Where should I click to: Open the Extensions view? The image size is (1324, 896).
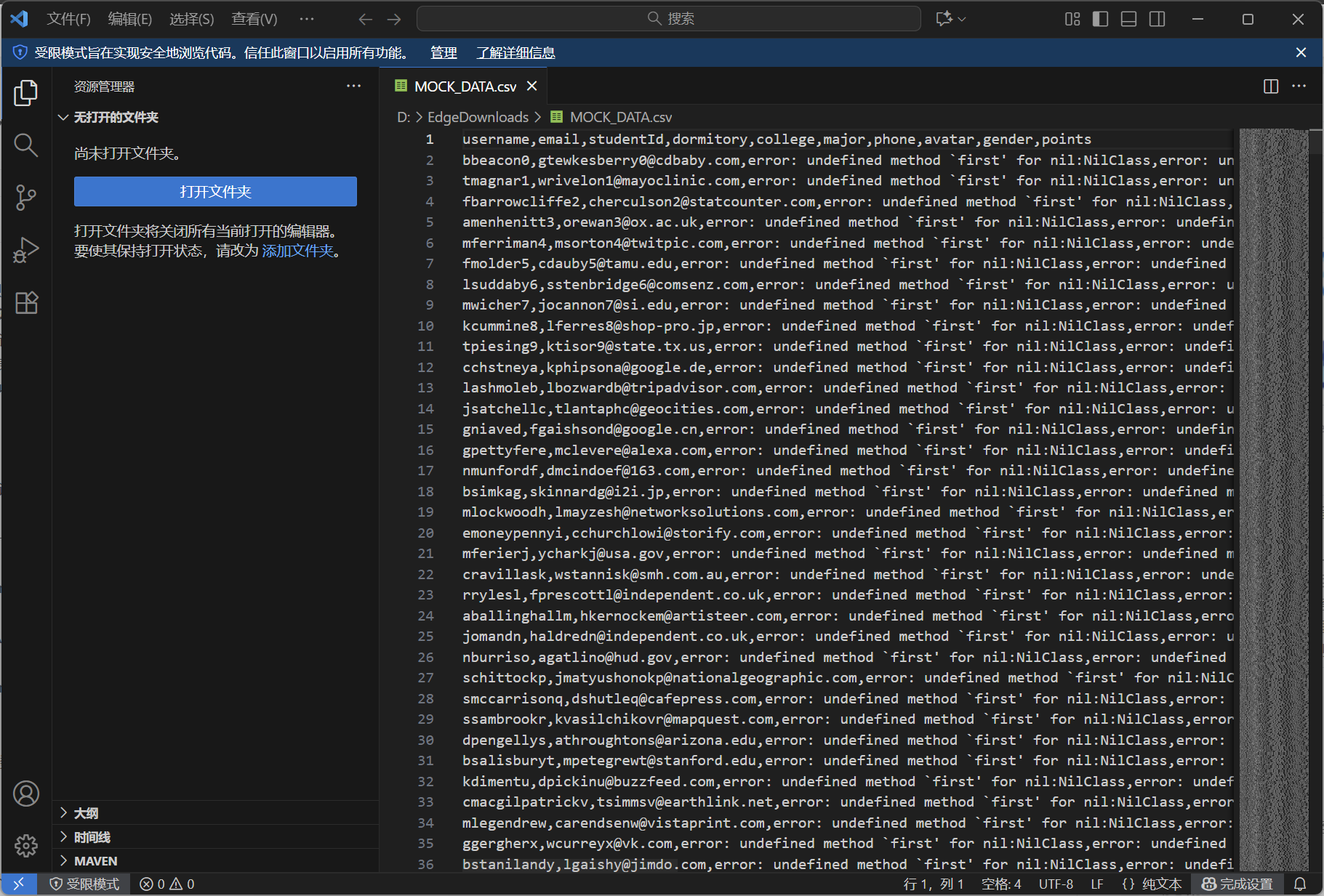[x=26, y=302]
